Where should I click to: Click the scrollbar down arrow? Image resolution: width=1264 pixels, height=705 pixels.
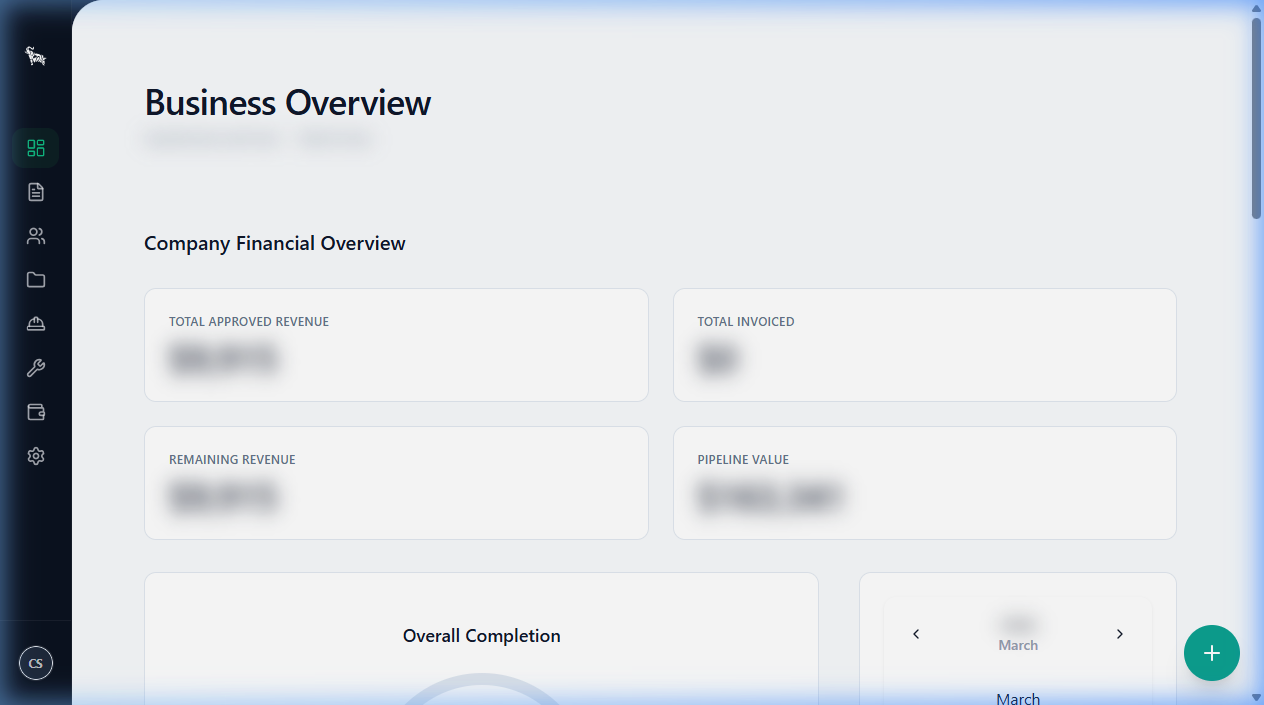[1255, 697]
